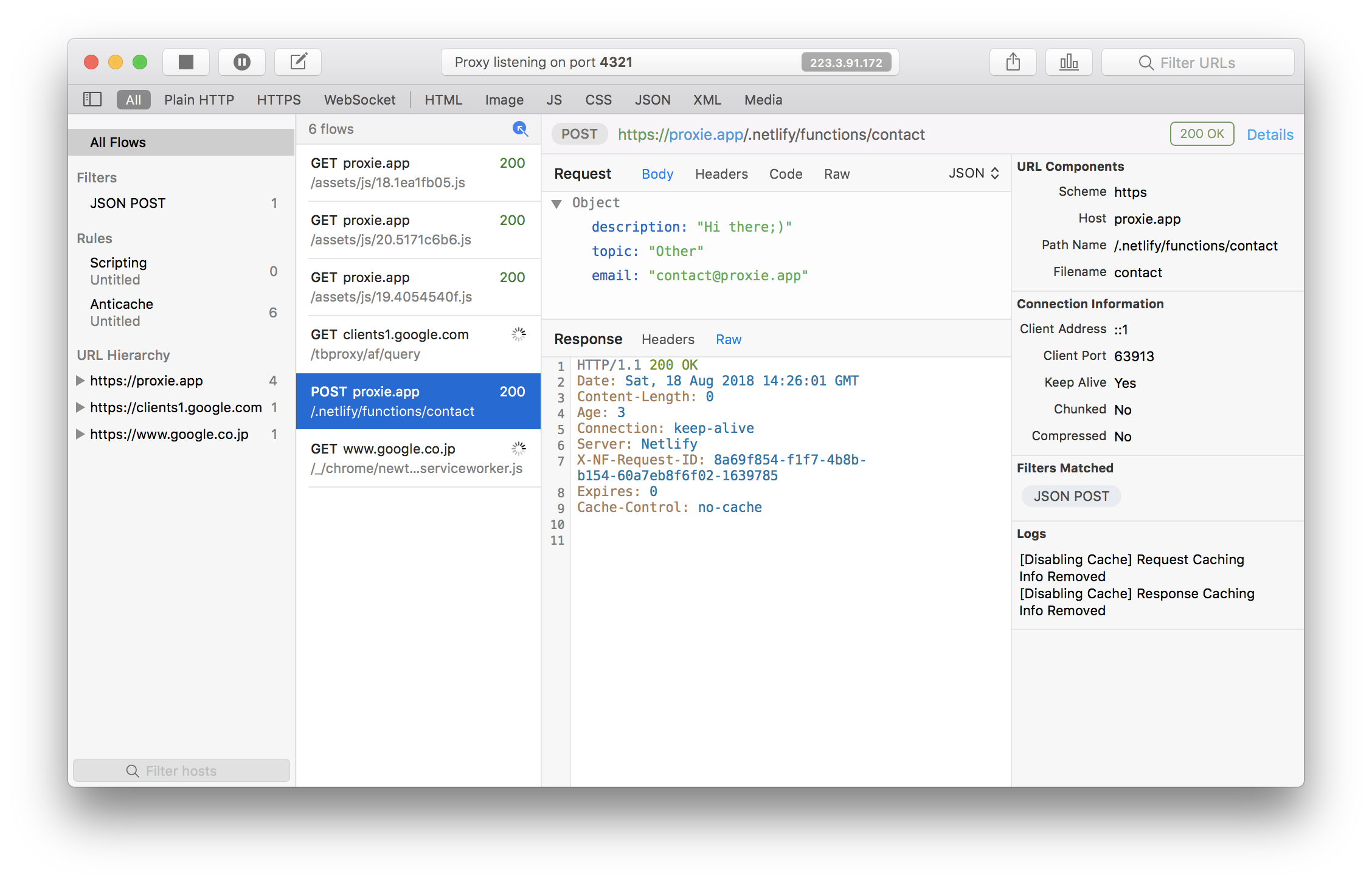Expand the https://www.google.co.jp hierarchy entry
1372x884 pixels.
[80, 434]
